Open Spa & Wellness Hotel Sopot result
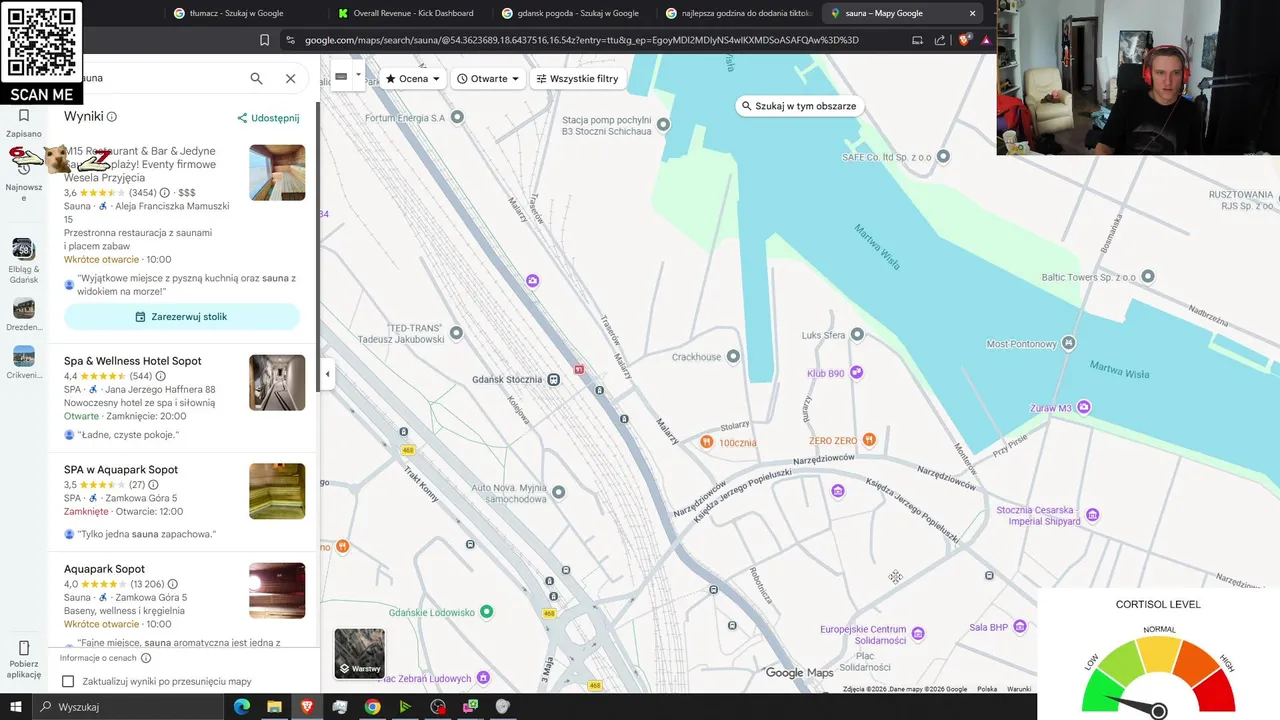Viewport: 1280px width, 720px height. click(133, 361)
